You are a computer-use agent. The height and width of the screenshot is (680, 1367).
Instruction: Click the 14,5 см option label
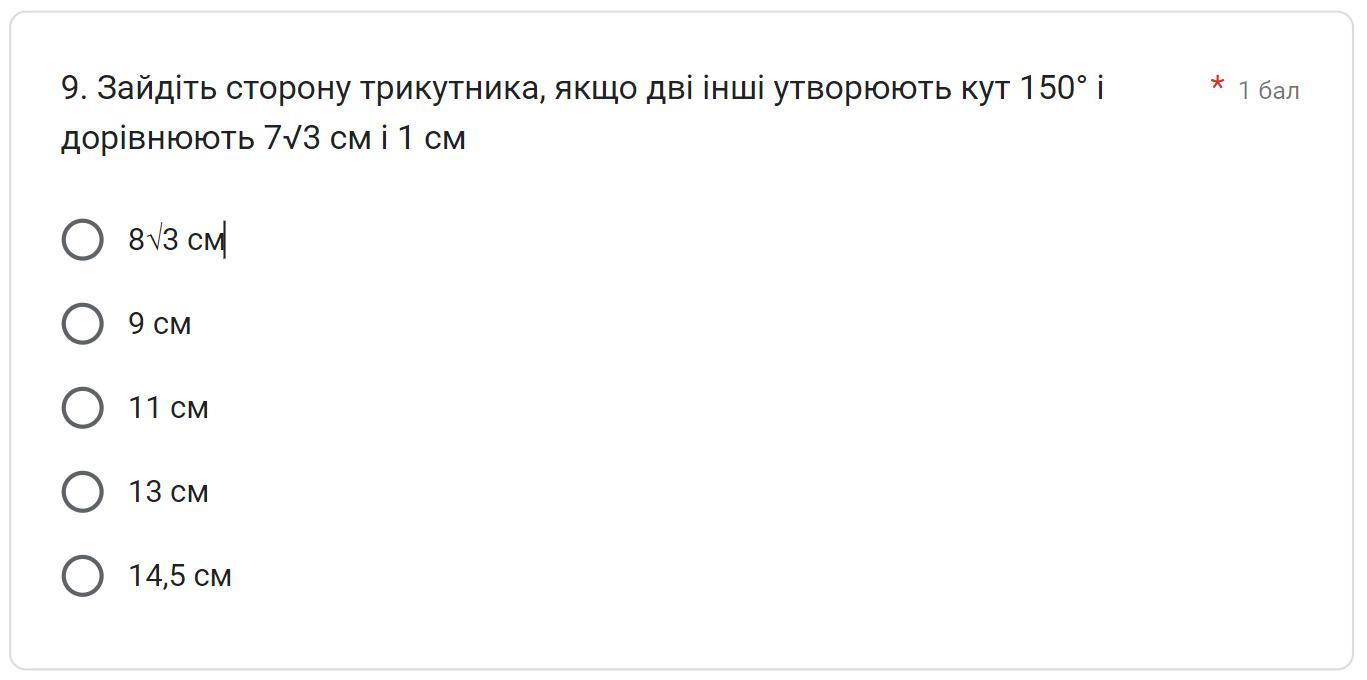[x=180, y=576]
